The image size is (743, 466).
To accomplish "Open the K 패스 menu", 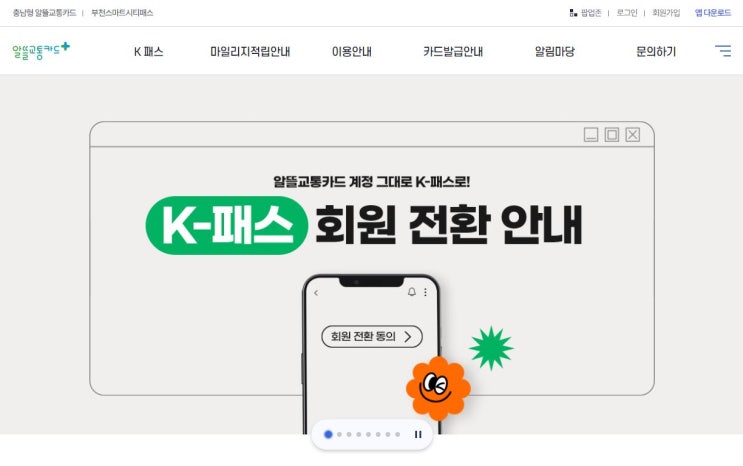I will click(x=148, y=51).
